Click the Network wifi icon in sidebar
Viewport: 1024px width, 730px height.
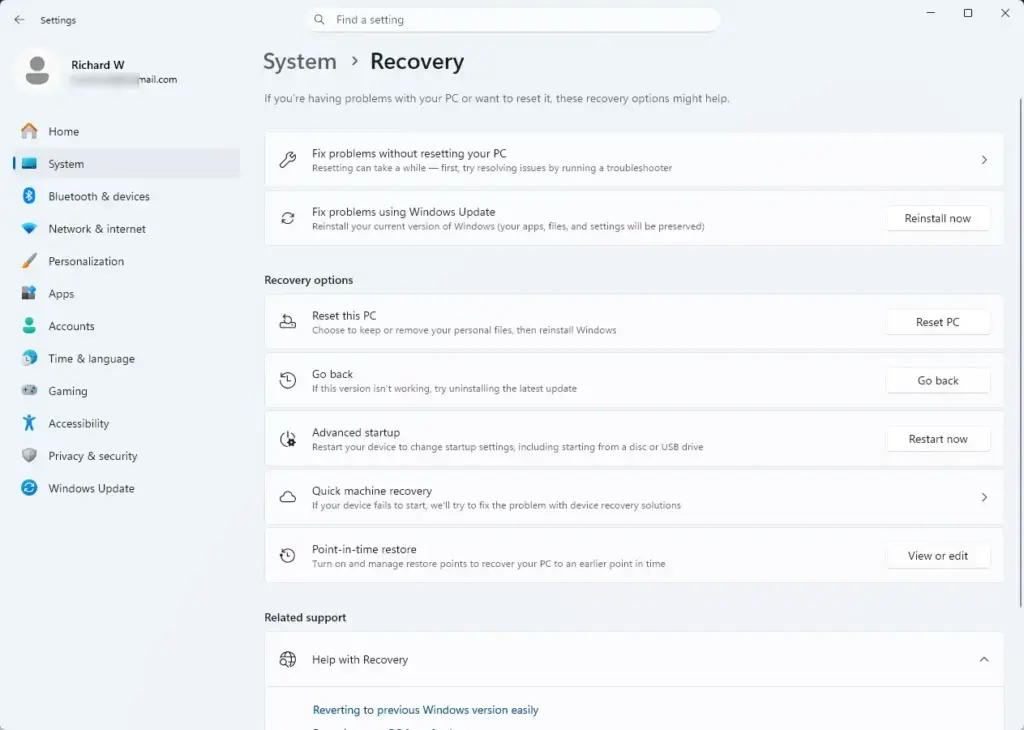click(x=29, y=229)
